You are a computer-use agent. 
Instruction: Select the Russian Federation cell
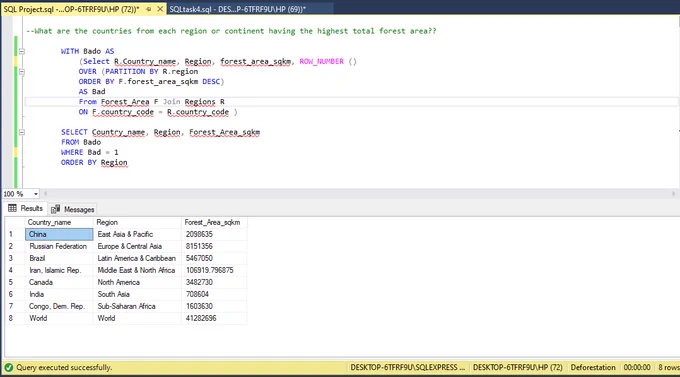(x=59, y=246)
